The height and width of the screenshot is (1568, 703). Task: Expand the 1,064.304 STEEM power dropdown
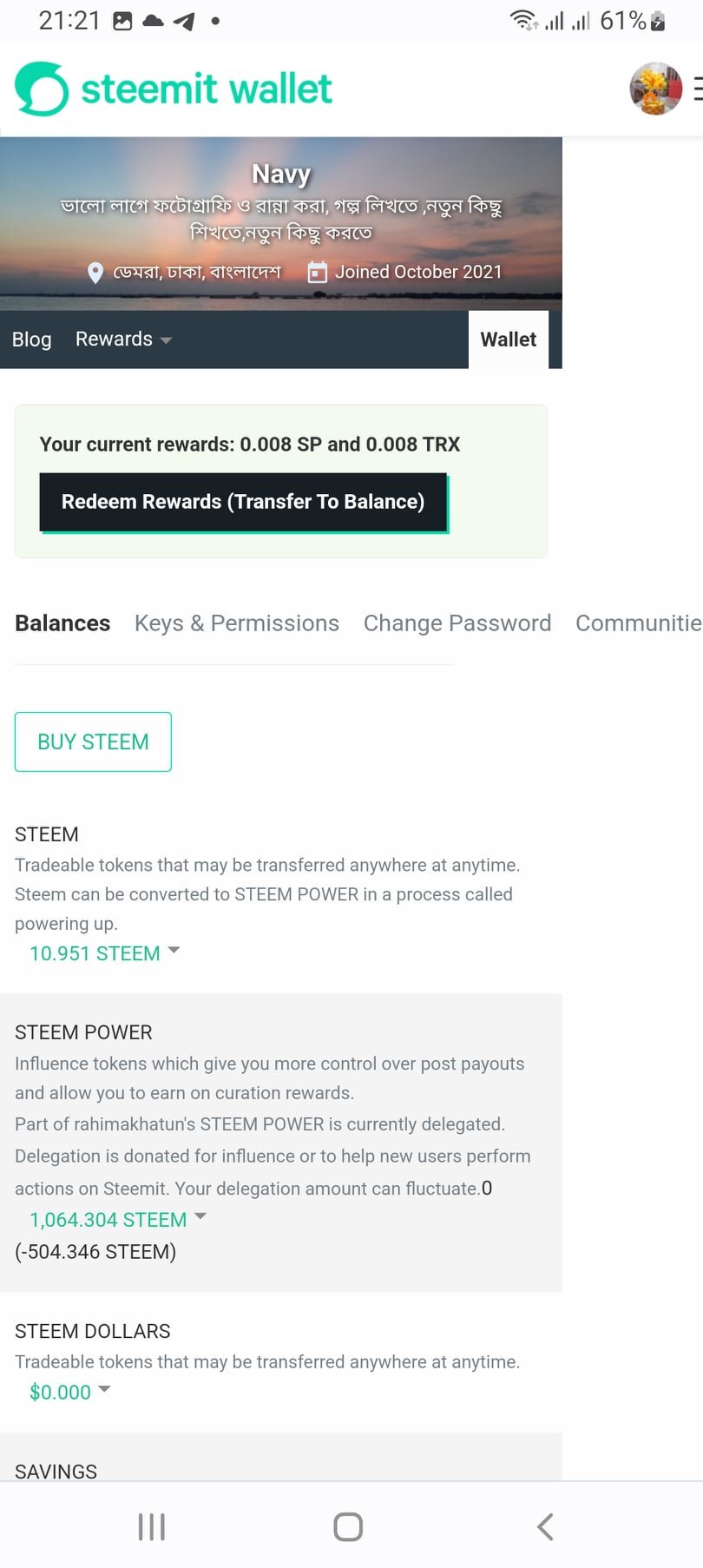coord(117,1220)
